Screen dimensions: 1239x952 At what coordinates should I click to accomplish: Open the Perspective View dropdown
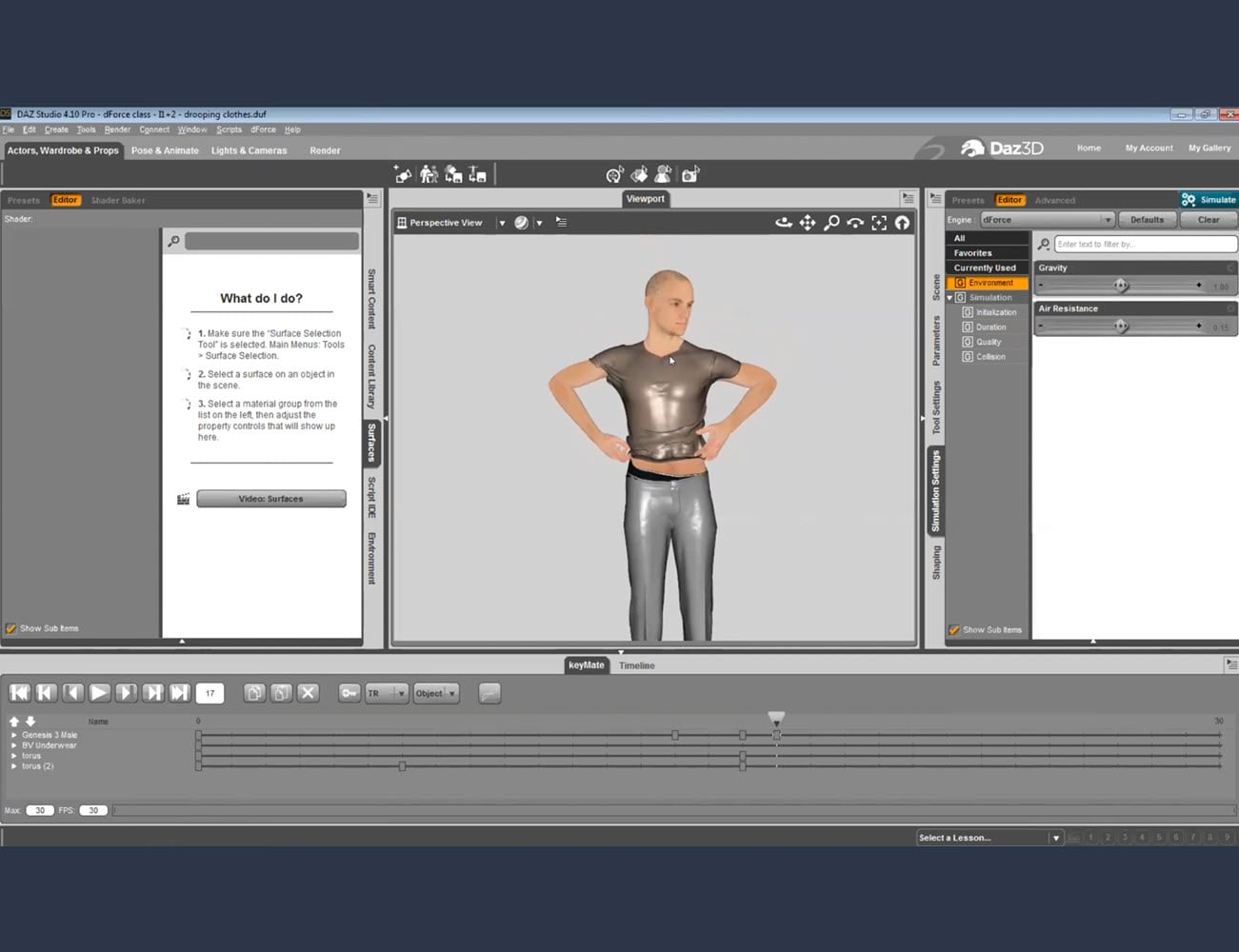(x=500, y=222)
